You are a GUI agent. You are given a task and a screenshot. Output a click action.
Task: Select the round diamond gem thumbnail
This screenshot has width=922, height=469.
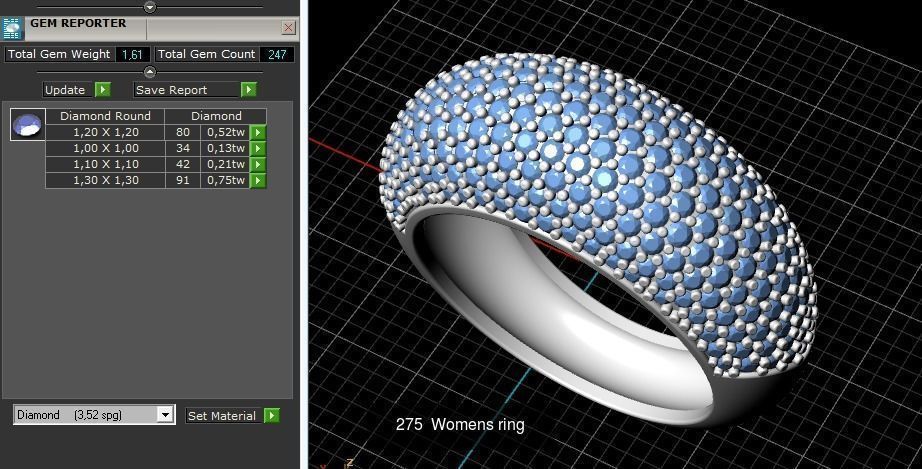tap(28, 125)
